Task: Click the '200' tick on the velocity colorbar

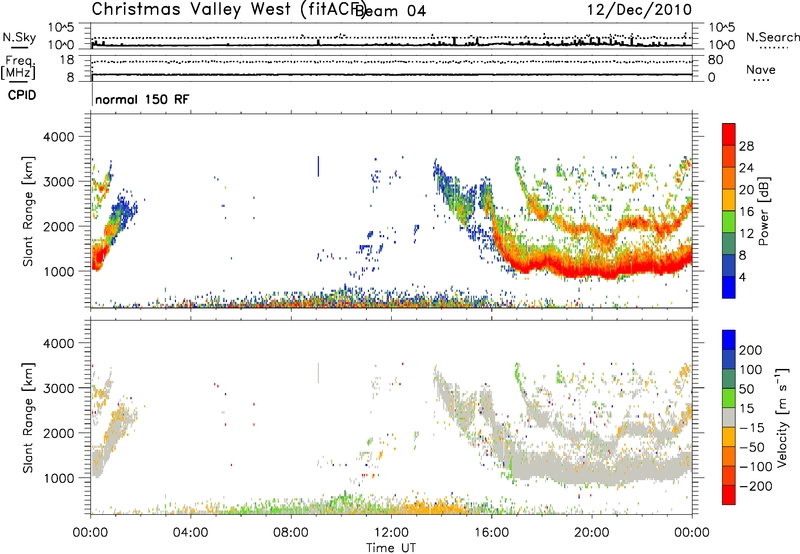Action: click(x=751, y=350)
